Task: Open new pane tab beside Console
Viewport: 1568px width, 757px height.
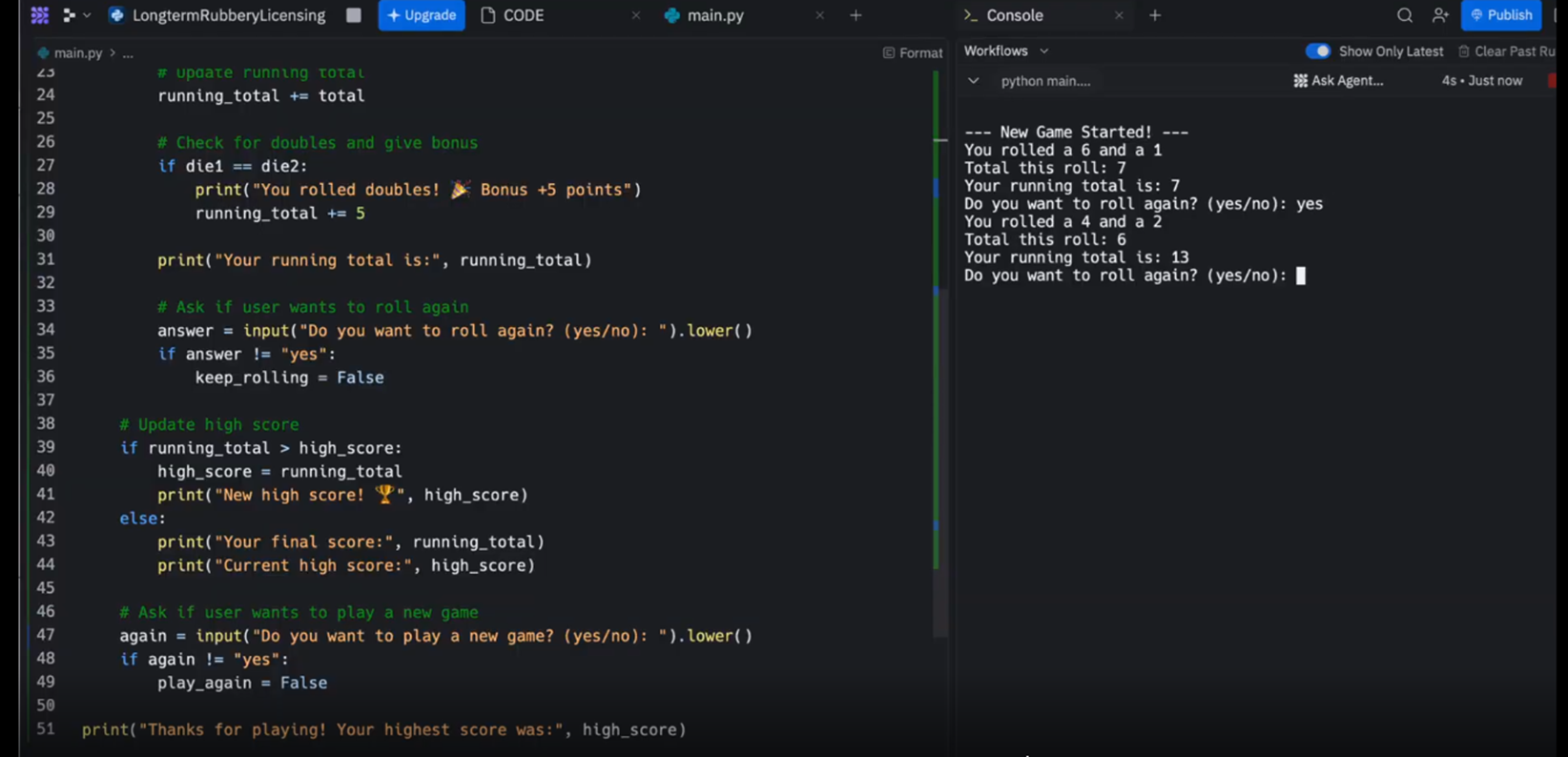Action: pos(1154,15)
